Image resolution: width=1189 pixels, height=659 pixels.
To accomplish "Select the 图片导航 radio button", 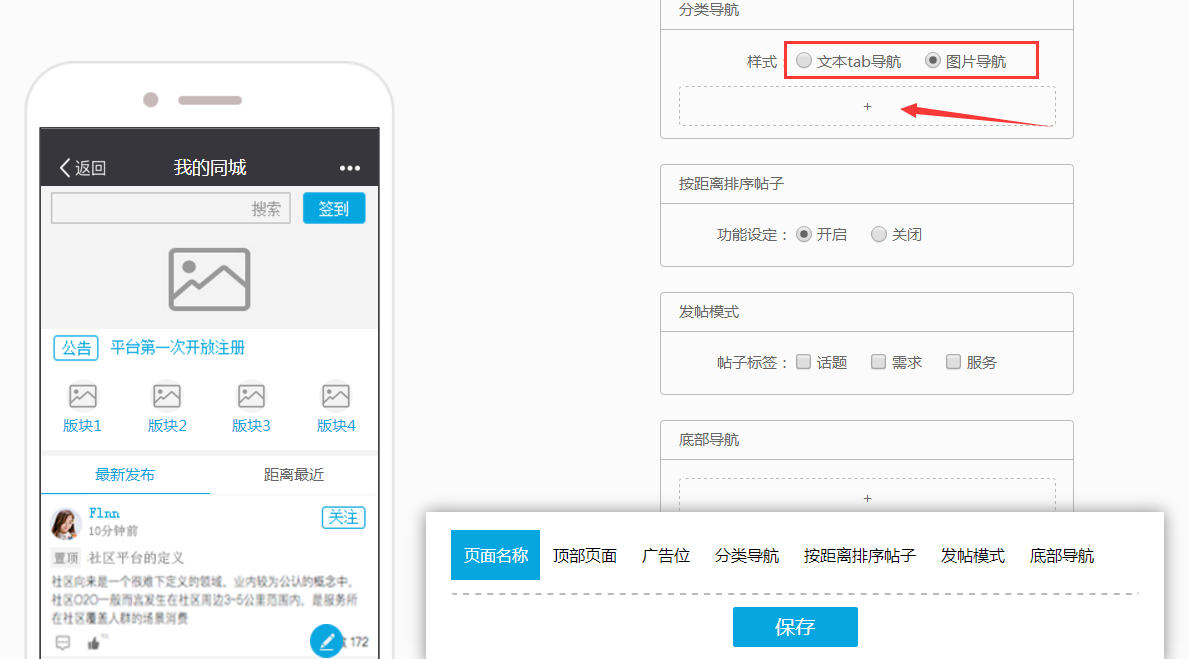I will tap(933, 61).
